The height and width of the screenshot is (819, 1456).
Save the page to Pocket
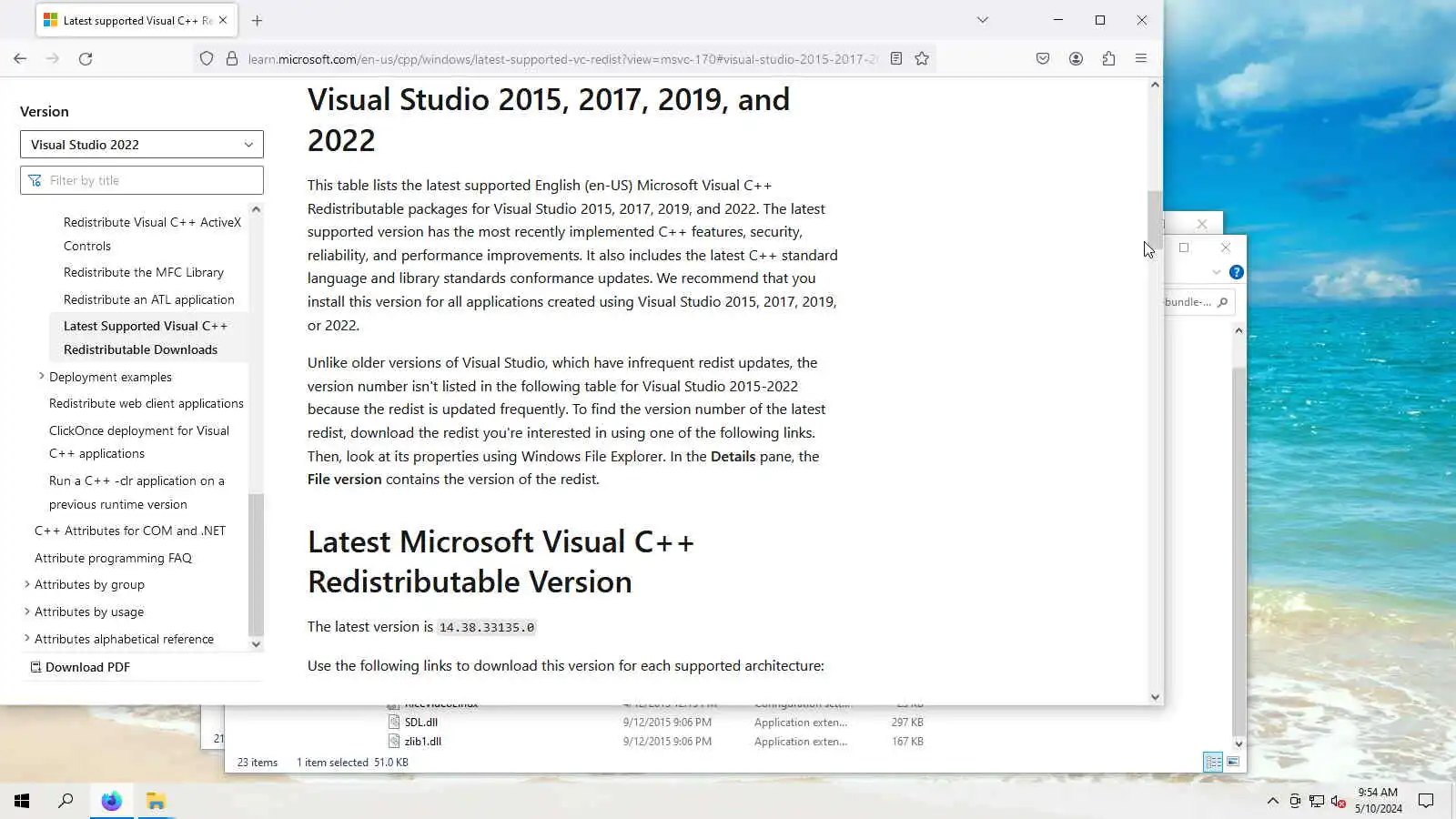[1043, 58]
